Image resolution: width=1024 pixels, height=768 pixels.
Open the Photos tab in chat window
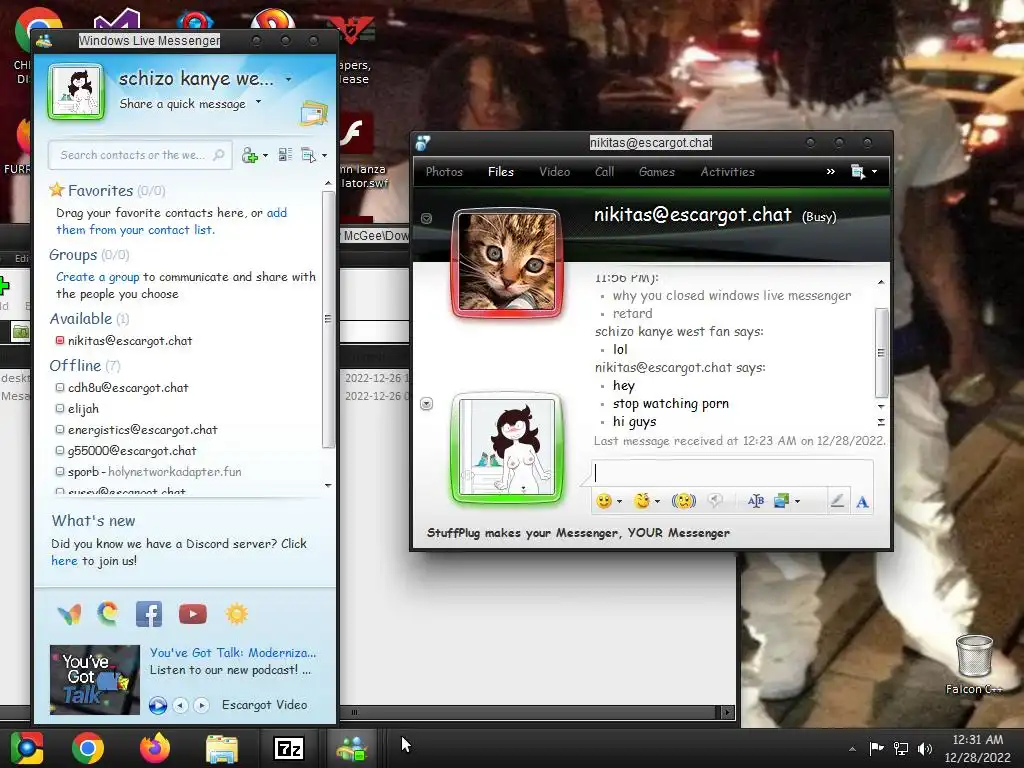[444, 172]
